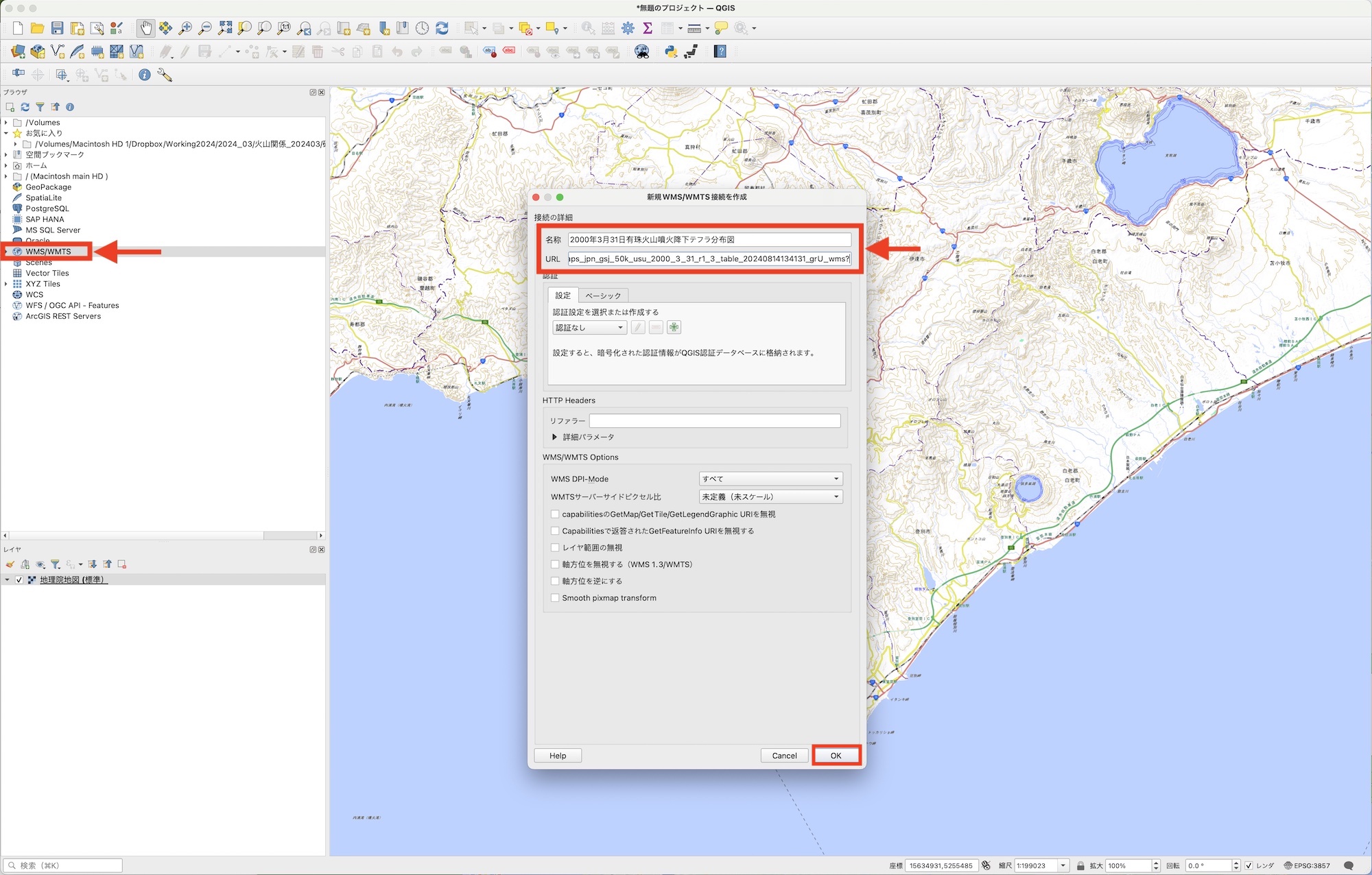This screenshot has height=875, width=1372.
Task: Enable 軸方位を無視する (WMS 1.3/WMTS) checkbox
Action: [x=555, y=564]
